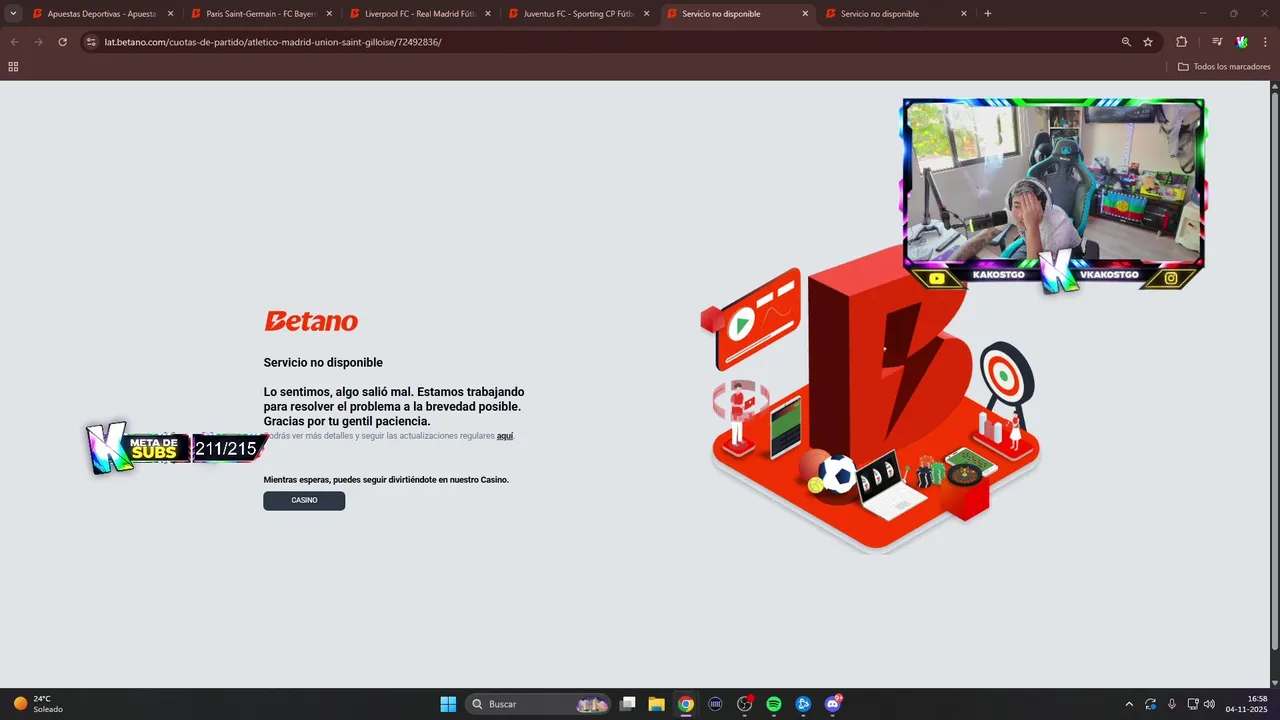Switch to the Paris Saint-Germain - FC Bayern tab
The width and height of the screenshot is (1280, 720).
pos(262,14)
